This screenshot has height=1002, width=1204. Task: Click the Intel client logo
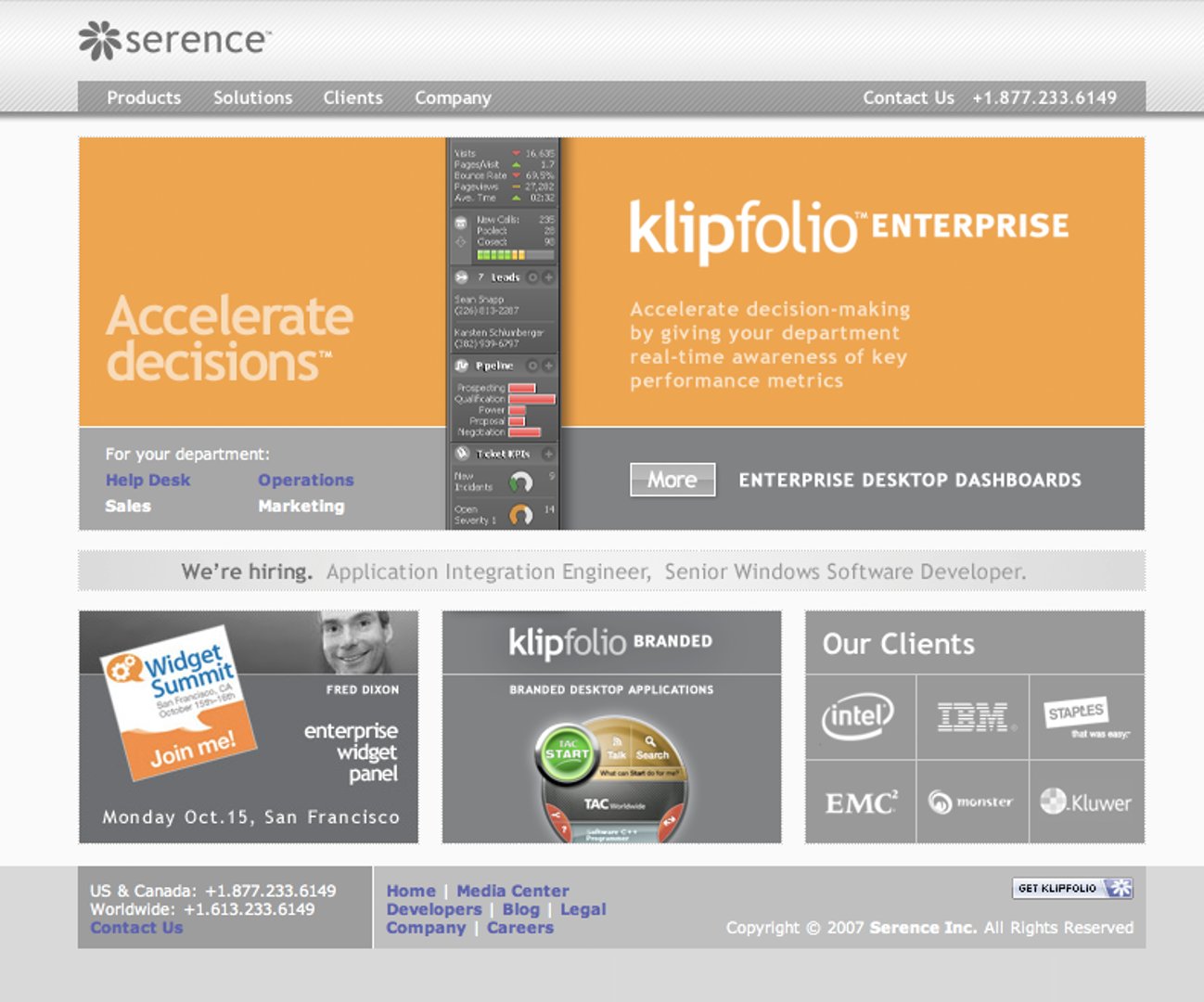(x=858, y=716)
